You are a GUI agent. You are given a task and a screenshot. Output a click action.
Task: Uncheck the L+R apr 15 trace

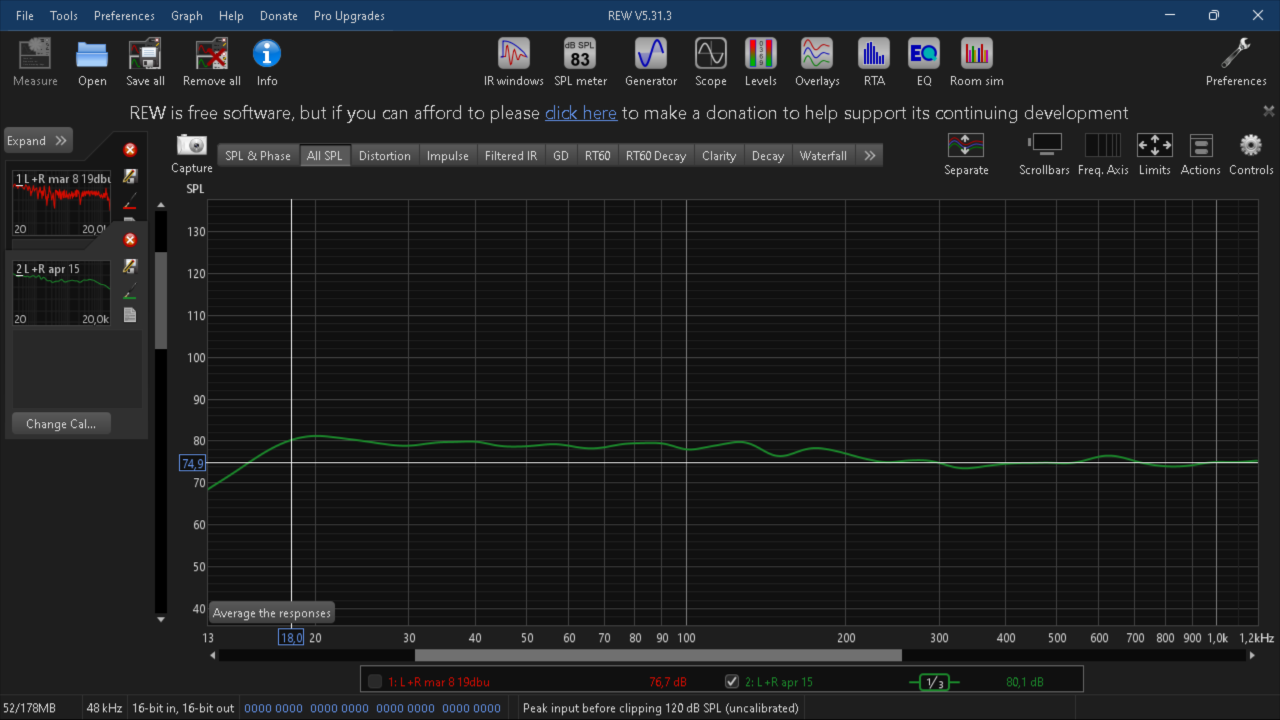pos(732,682)
